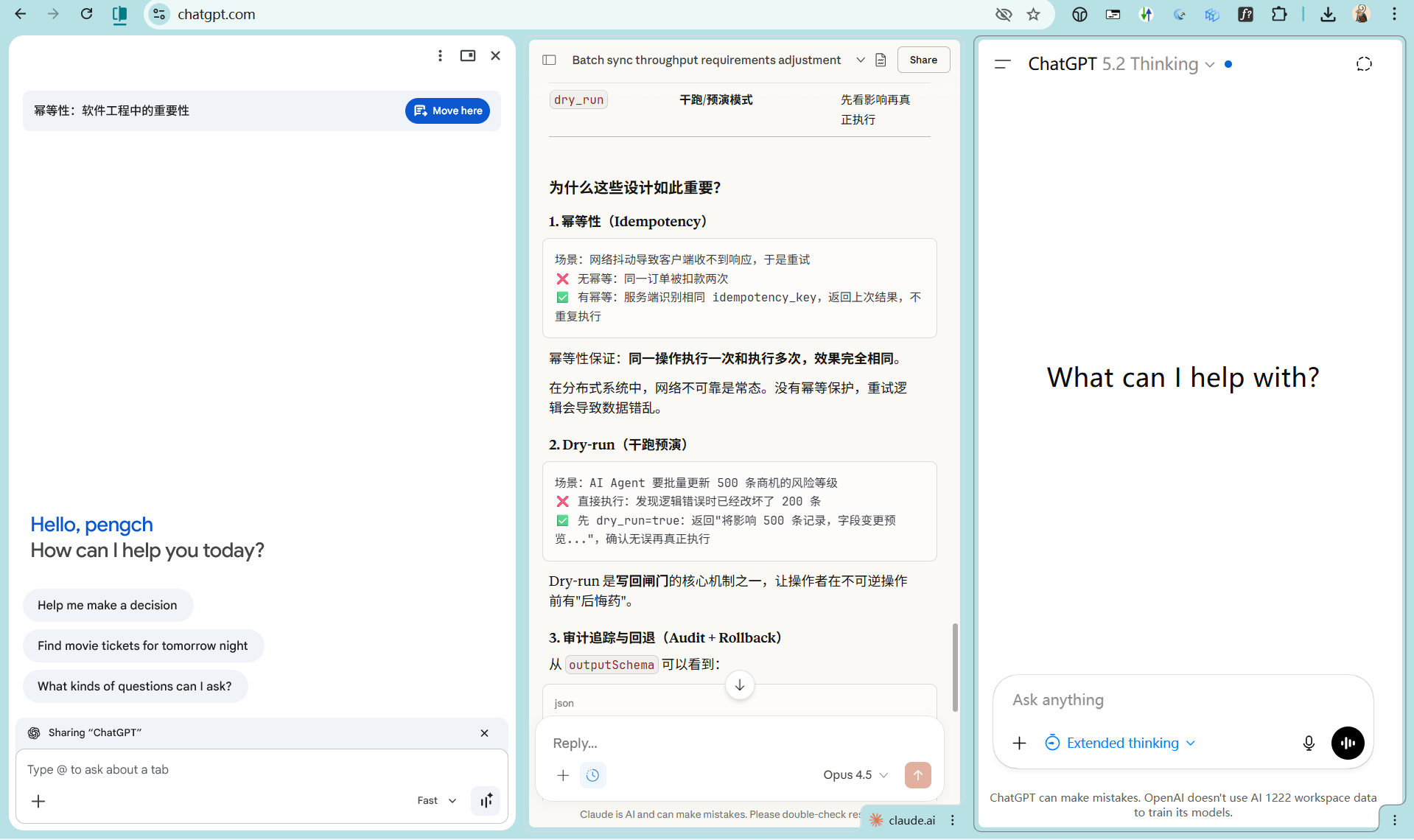The image size is (1414, 840).
Task: Select 'Help me make a decision' suggestion
Action: pos(108,605)
